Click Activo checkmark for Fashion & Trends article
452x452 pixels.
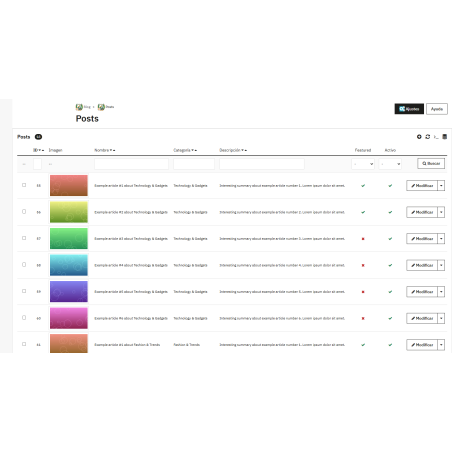[x=390, y=345]
